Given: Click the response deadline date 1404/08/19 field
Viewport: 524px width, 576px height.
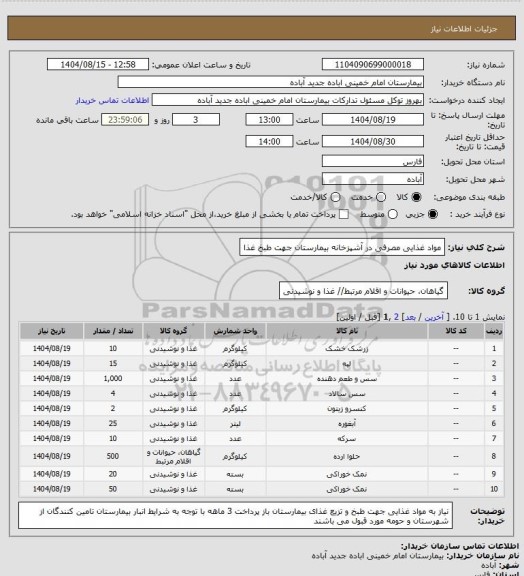Looking at the screenshot, I should (x=373, y=120).
